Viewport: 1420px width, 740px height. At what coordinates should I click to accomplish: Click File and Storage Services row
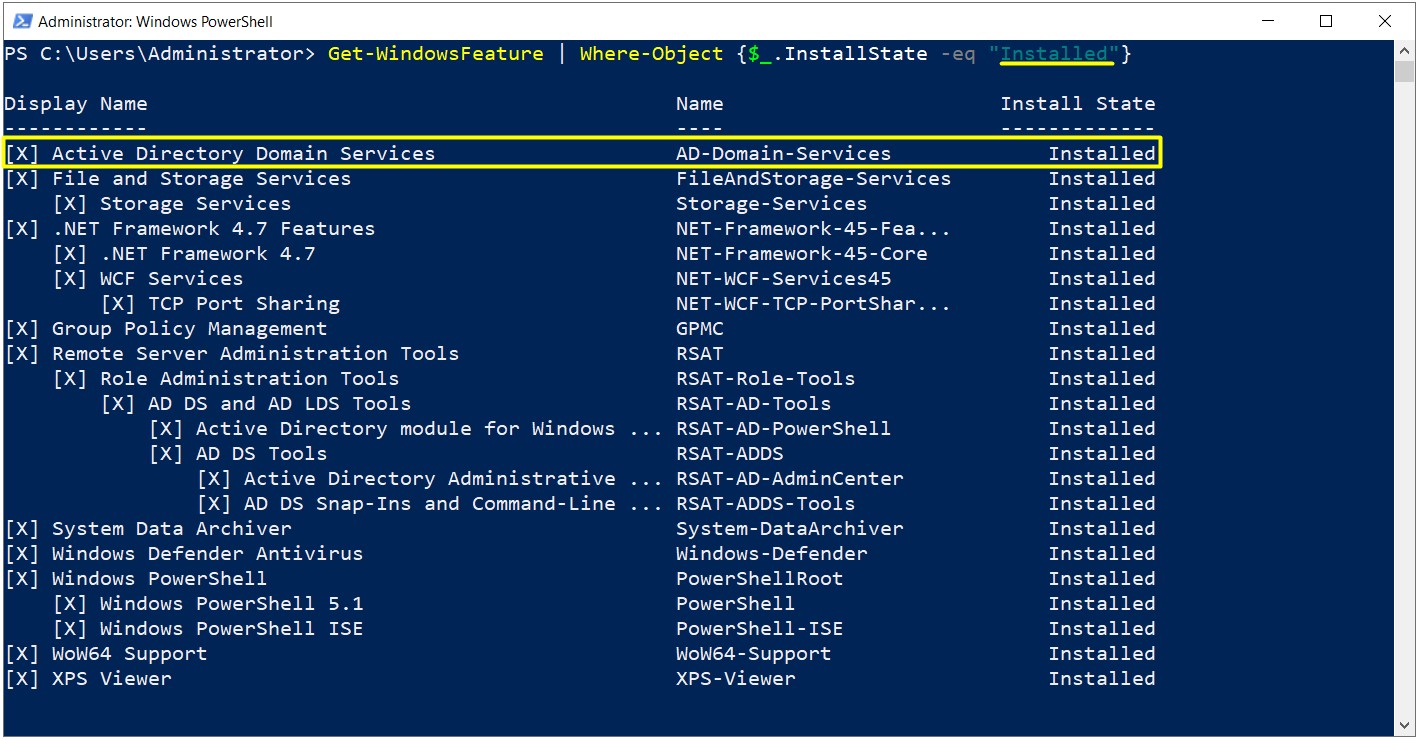pos(580,179)
